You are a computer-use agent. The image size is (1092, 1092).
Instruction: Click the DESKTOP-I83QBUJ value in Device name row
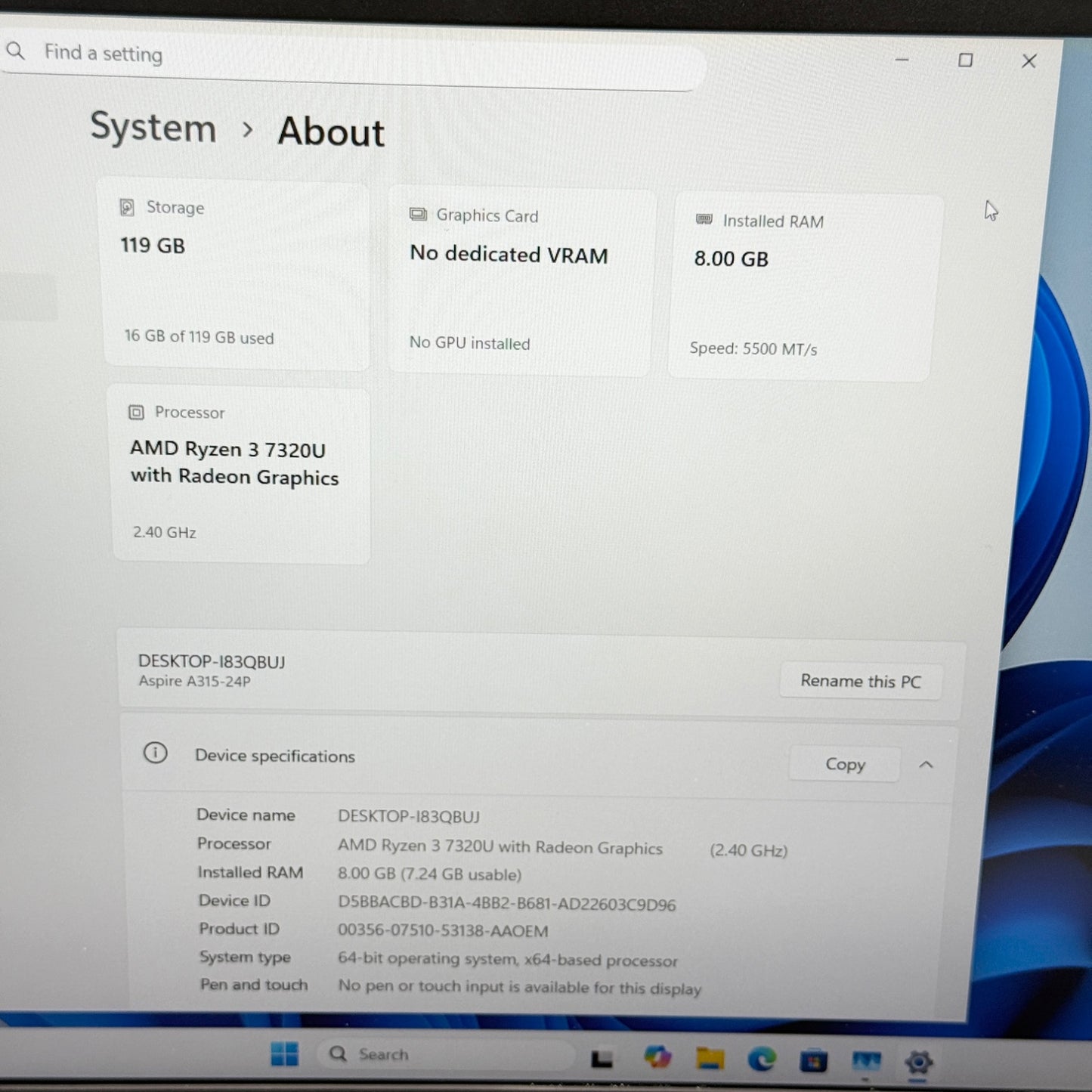pos(409,816)
